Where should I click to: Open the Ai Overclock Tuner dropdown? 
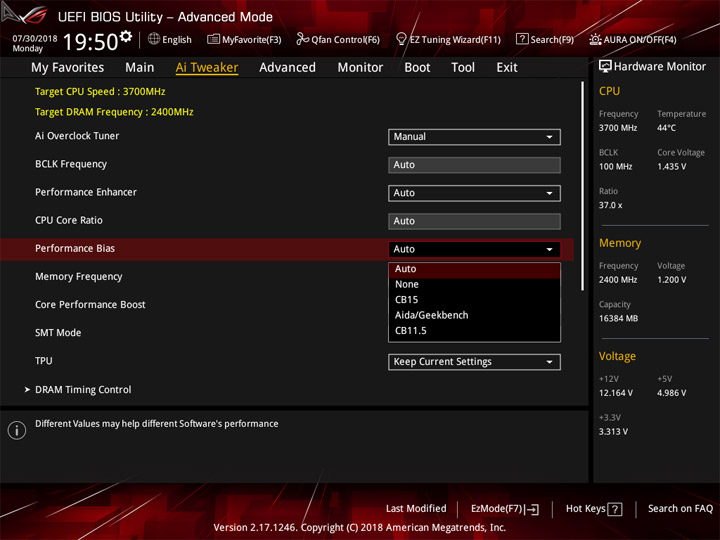(x=474, y=137)
